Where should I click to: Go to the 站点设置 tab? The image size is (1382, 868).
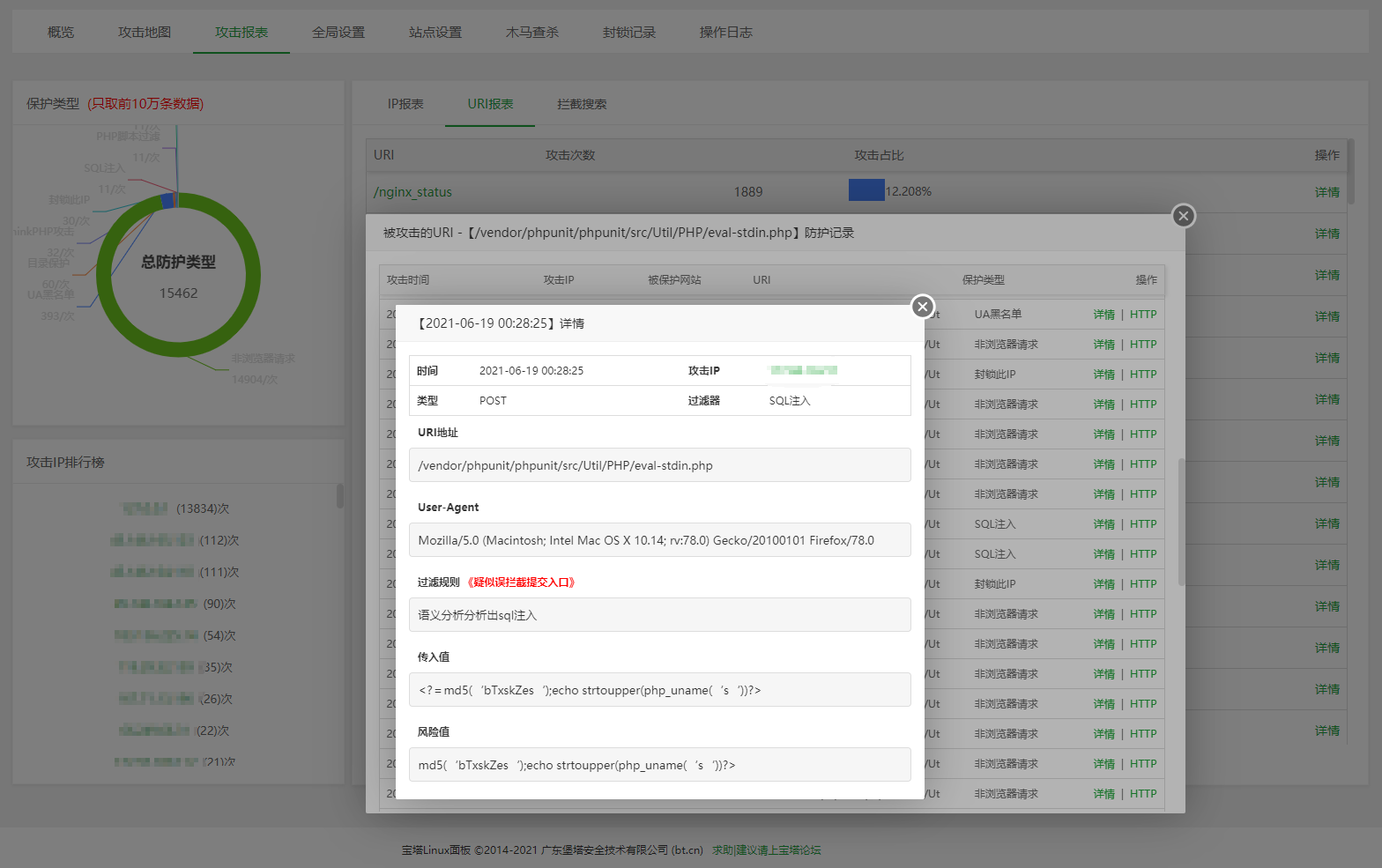click(x=435, y=33)
